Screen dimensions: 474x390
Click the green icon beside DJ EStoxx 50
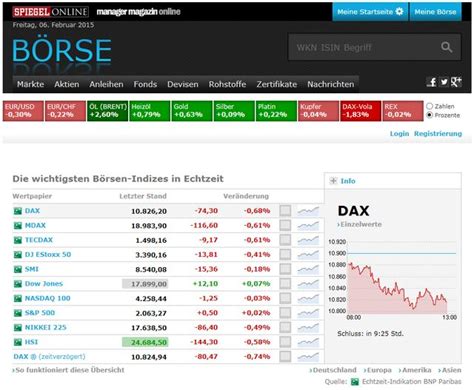[18, 255]
